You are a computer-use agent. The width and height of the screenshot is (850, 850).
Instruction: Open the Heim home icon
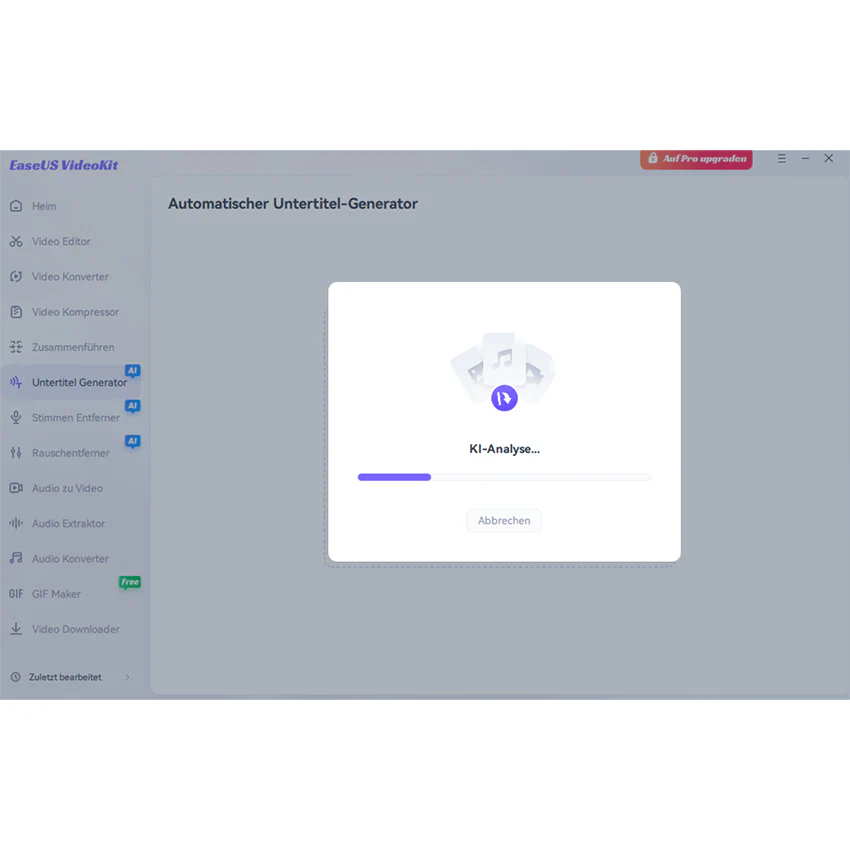(x=16, y=206)
